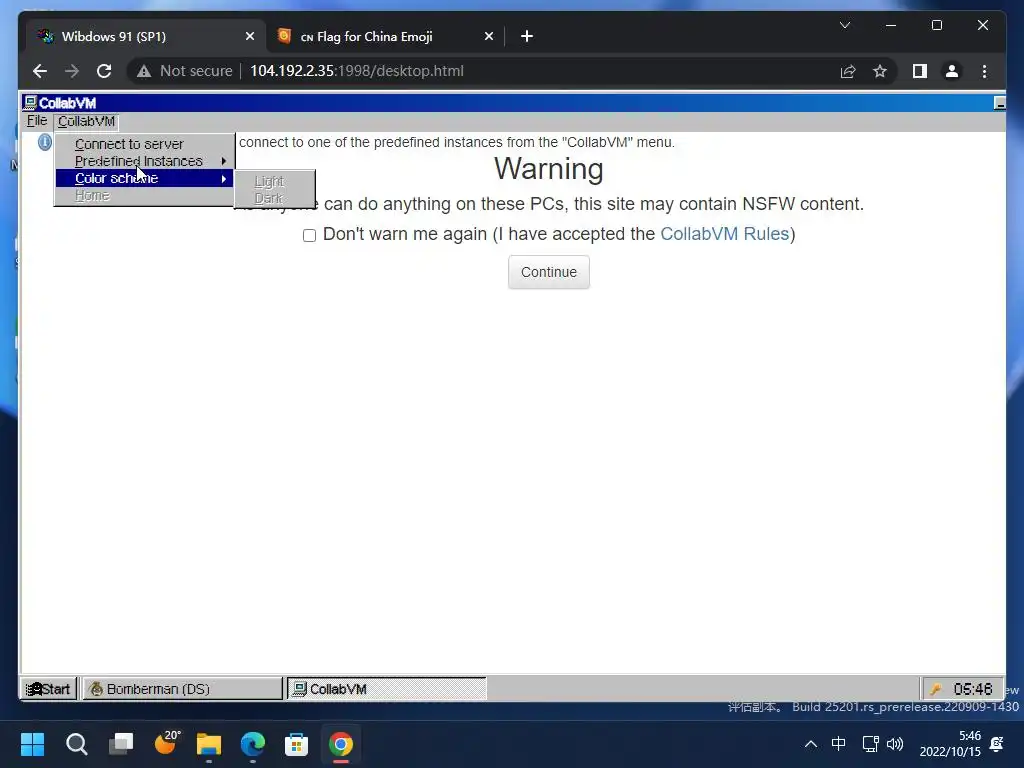This screenshot has height=768, width=1024.
Task: Expand Predefined Instances submenu arrow
Action: [224, 161]
